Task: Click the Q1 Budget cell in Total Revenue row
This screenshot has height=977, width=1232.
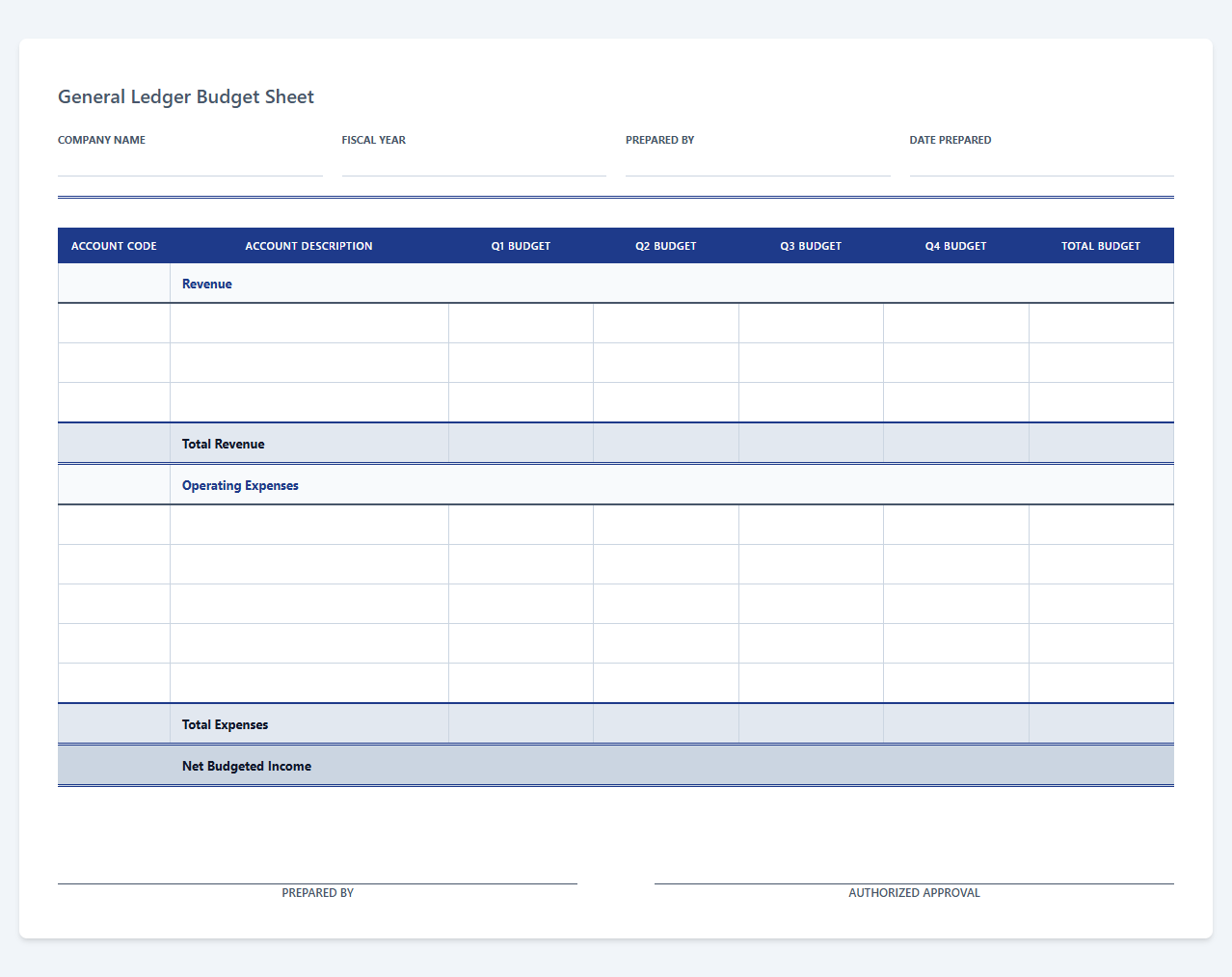Action: [521, 443]
